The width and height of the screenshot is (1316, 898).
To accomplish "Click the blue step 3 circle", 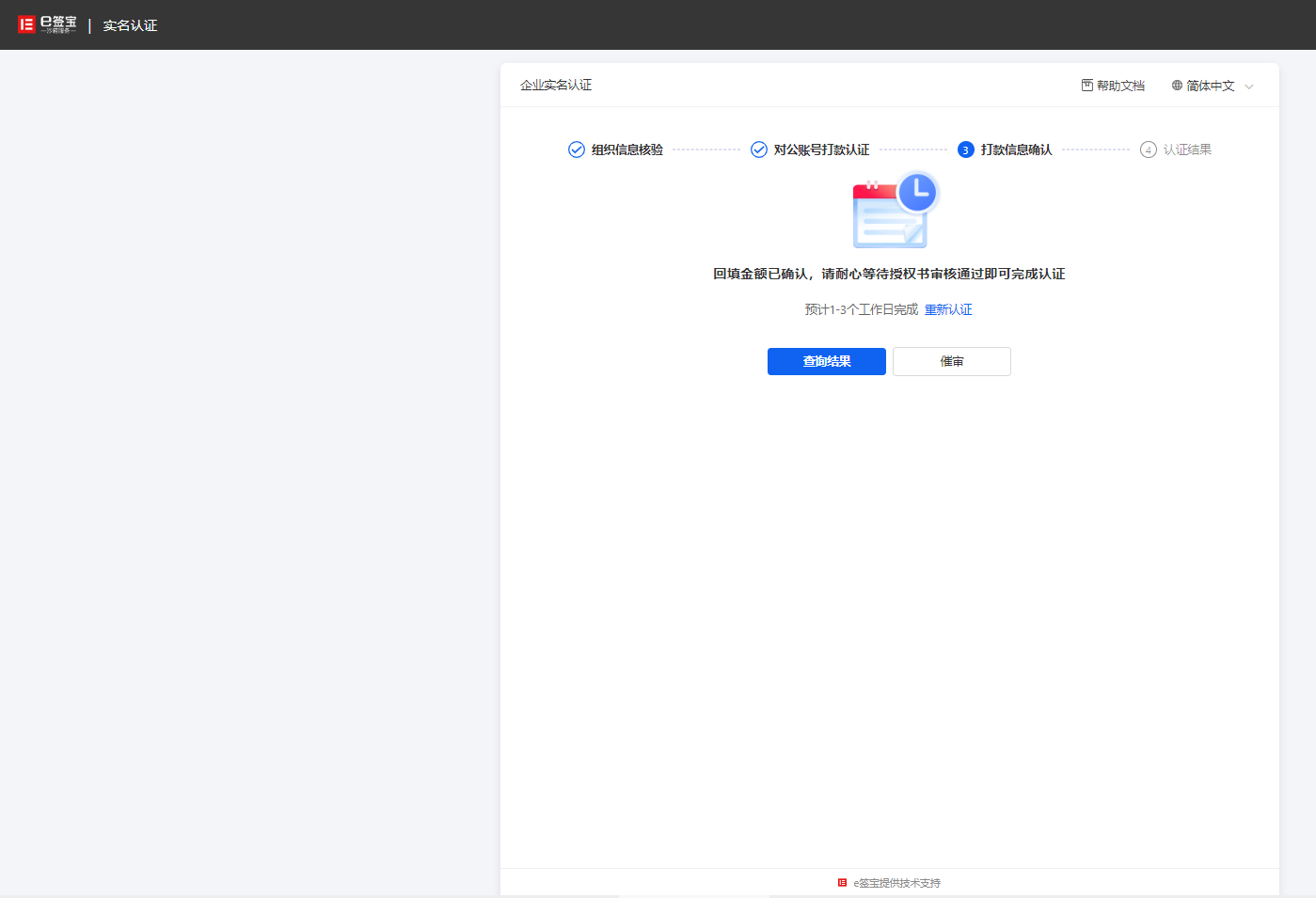I will coord(965,150).
